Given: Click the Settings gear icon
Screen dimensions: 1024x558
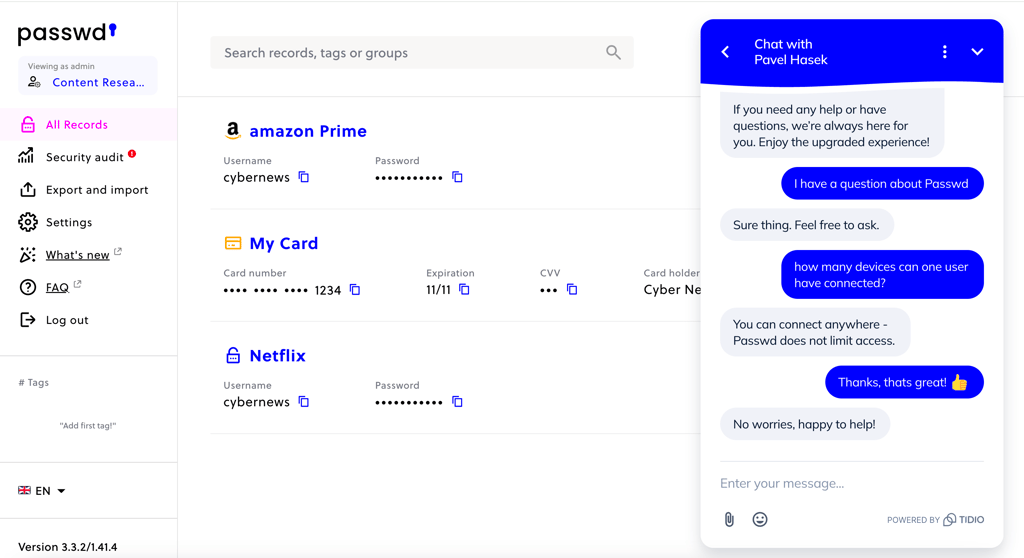Looking at the screenshot, I should pyautogui.click(x=27, y=222).
